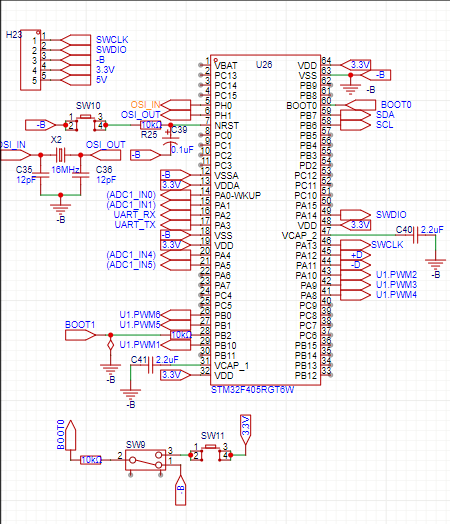Select the ground symbol below capacitor C40

(x=435, y=264)
